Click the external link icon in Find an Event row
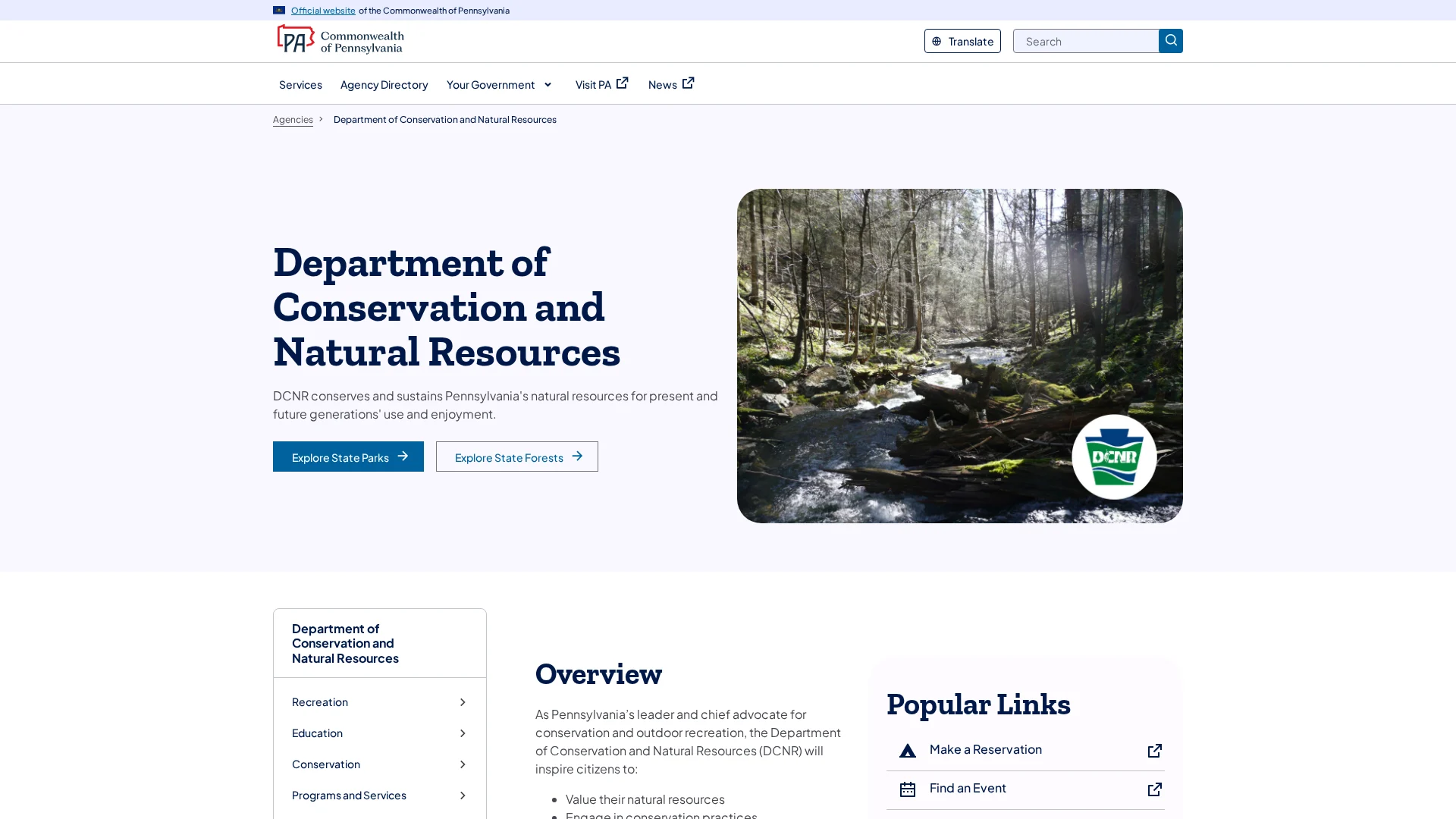The image size is (1456, 819). 1154,789
